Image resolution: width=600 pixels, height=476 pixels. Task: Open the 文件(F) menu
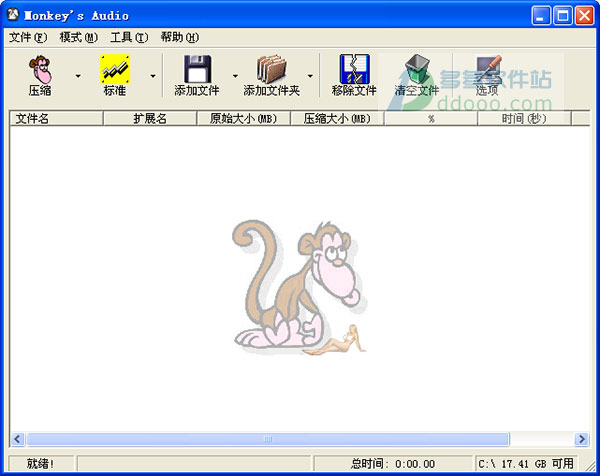point(28,37)
